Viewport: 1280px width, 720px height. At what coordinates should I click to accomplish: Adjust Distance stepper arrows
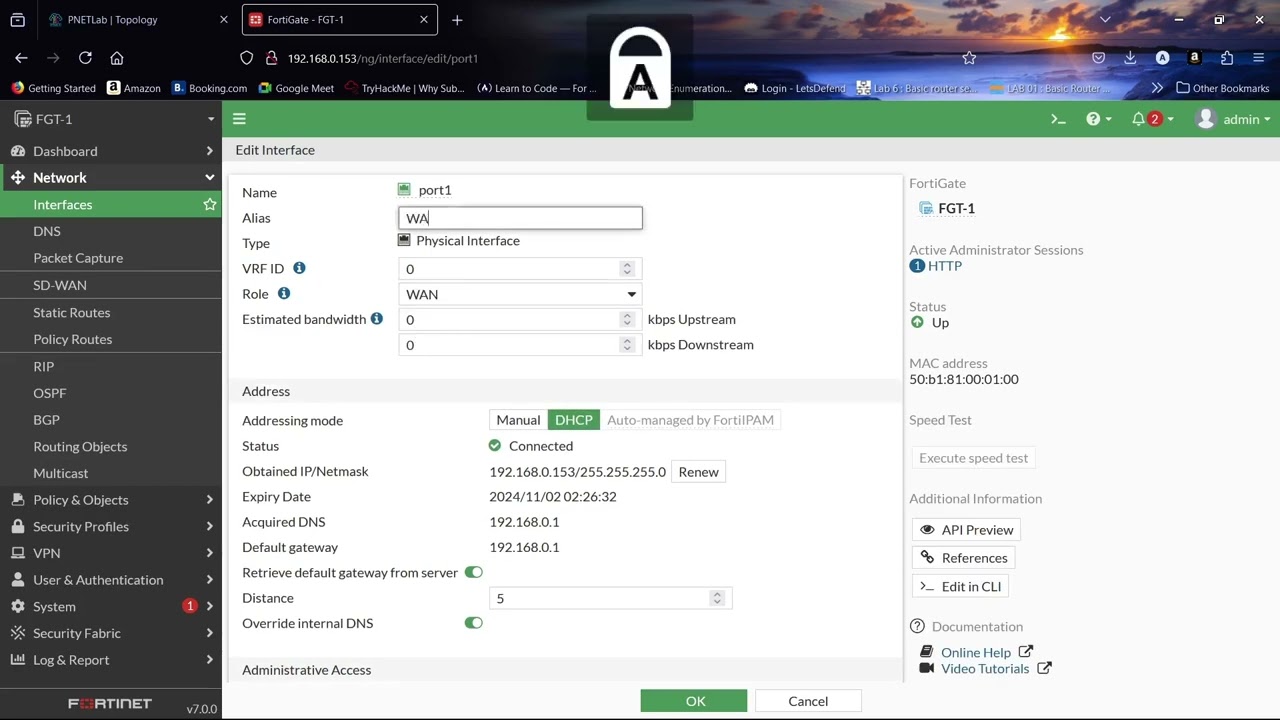pos(717,598)
